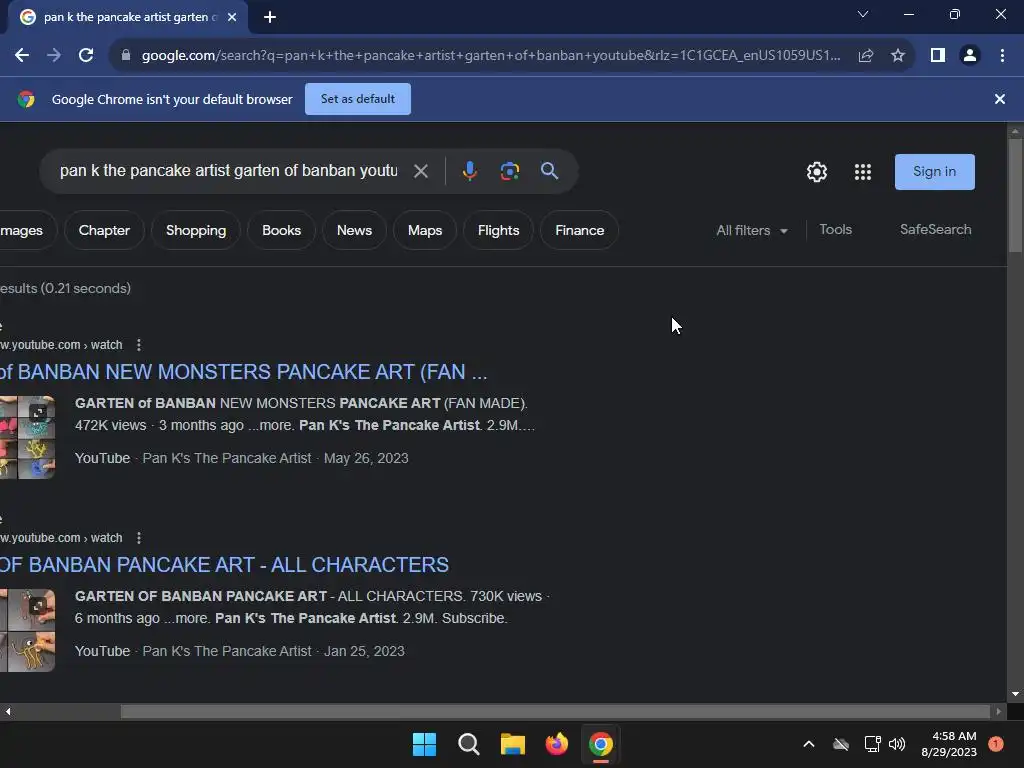Select the Finance filter chip

click(x=579, y=231)
